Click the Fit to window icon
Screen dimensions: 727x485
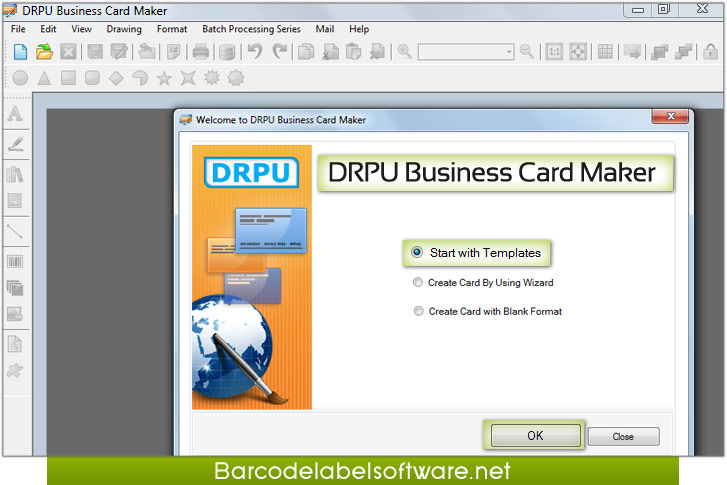(578, 51)
